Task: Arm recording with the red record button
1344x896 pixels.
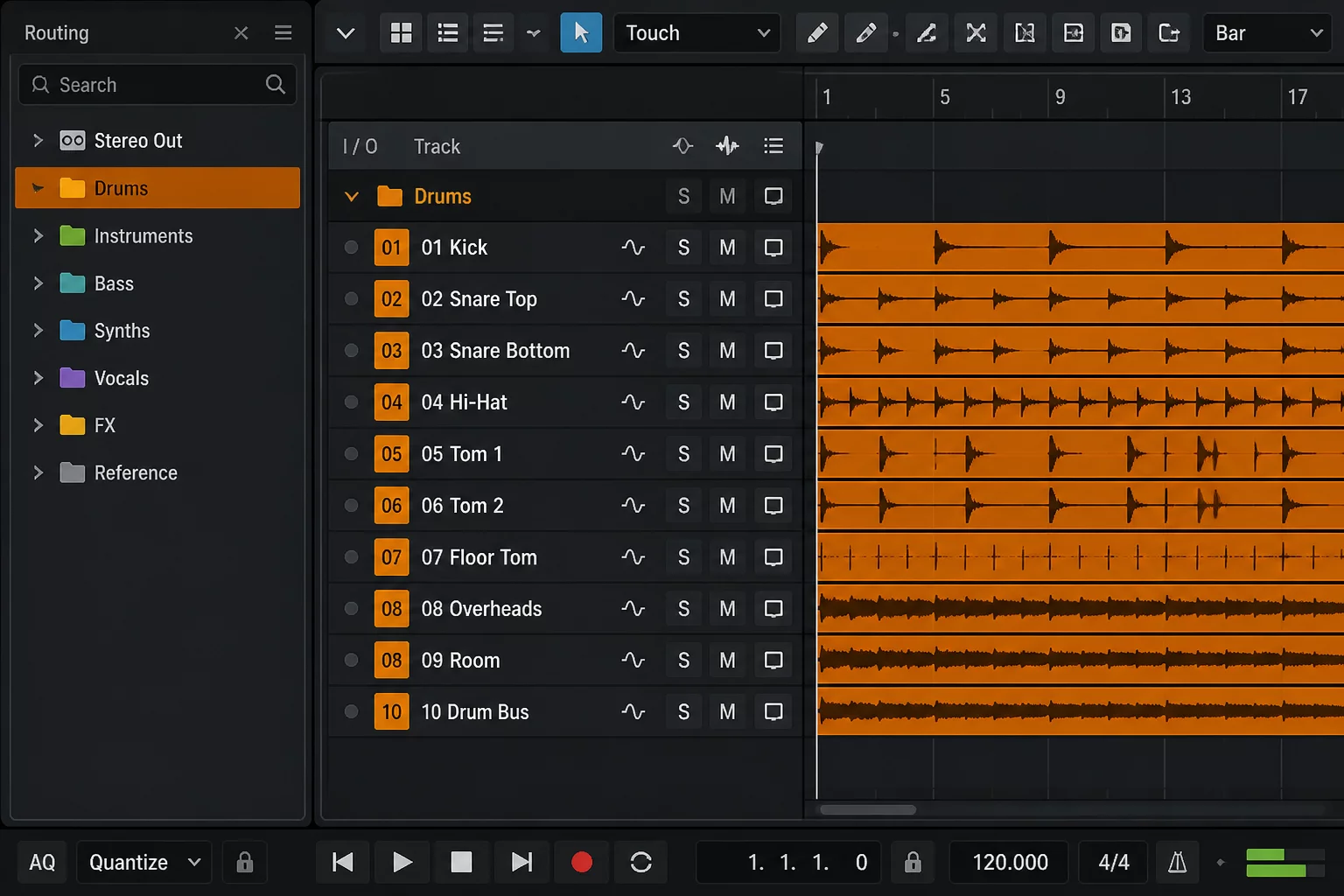Action: (581, 863)
